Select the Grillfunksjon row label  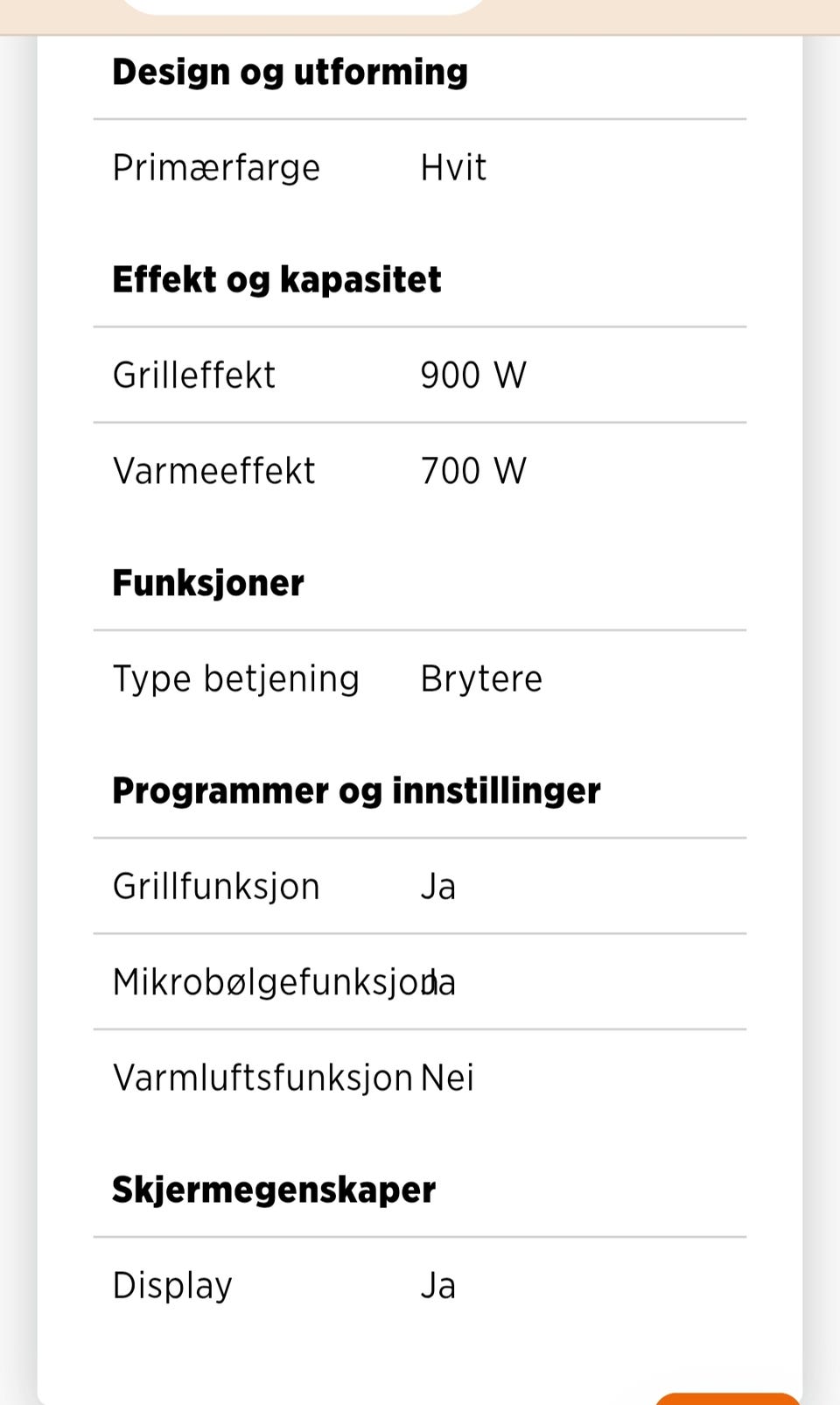(216, 887)
